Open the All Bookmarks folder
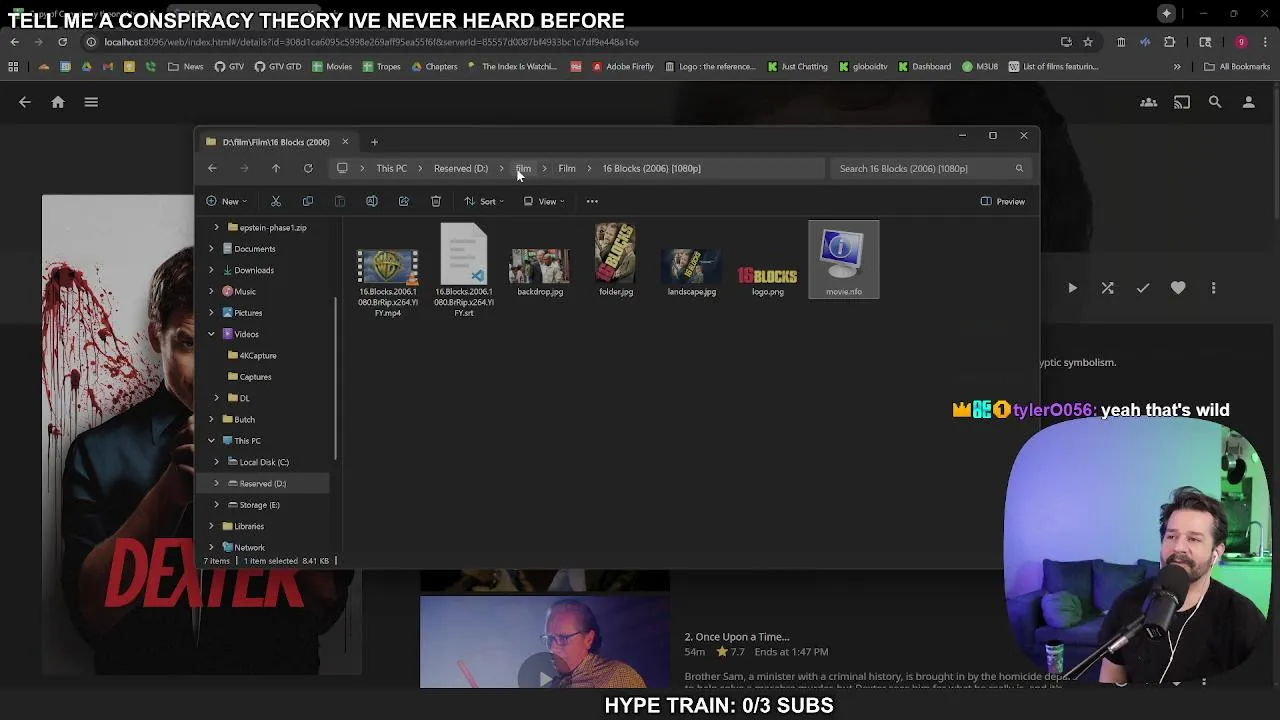 click(x=1237, y=67)
